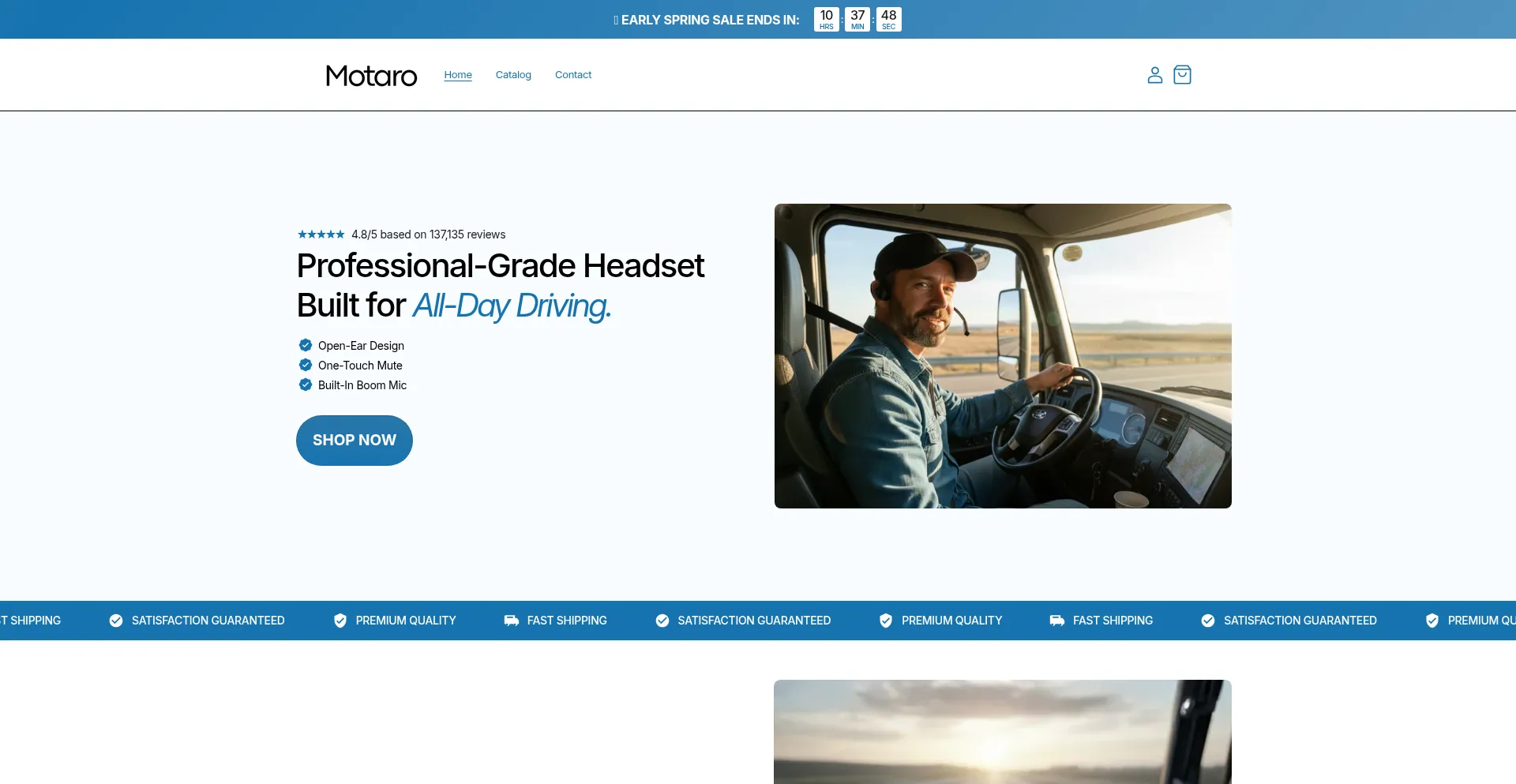Click the first PREMIUM QUALITY shield icon

(x=340, y=621)
